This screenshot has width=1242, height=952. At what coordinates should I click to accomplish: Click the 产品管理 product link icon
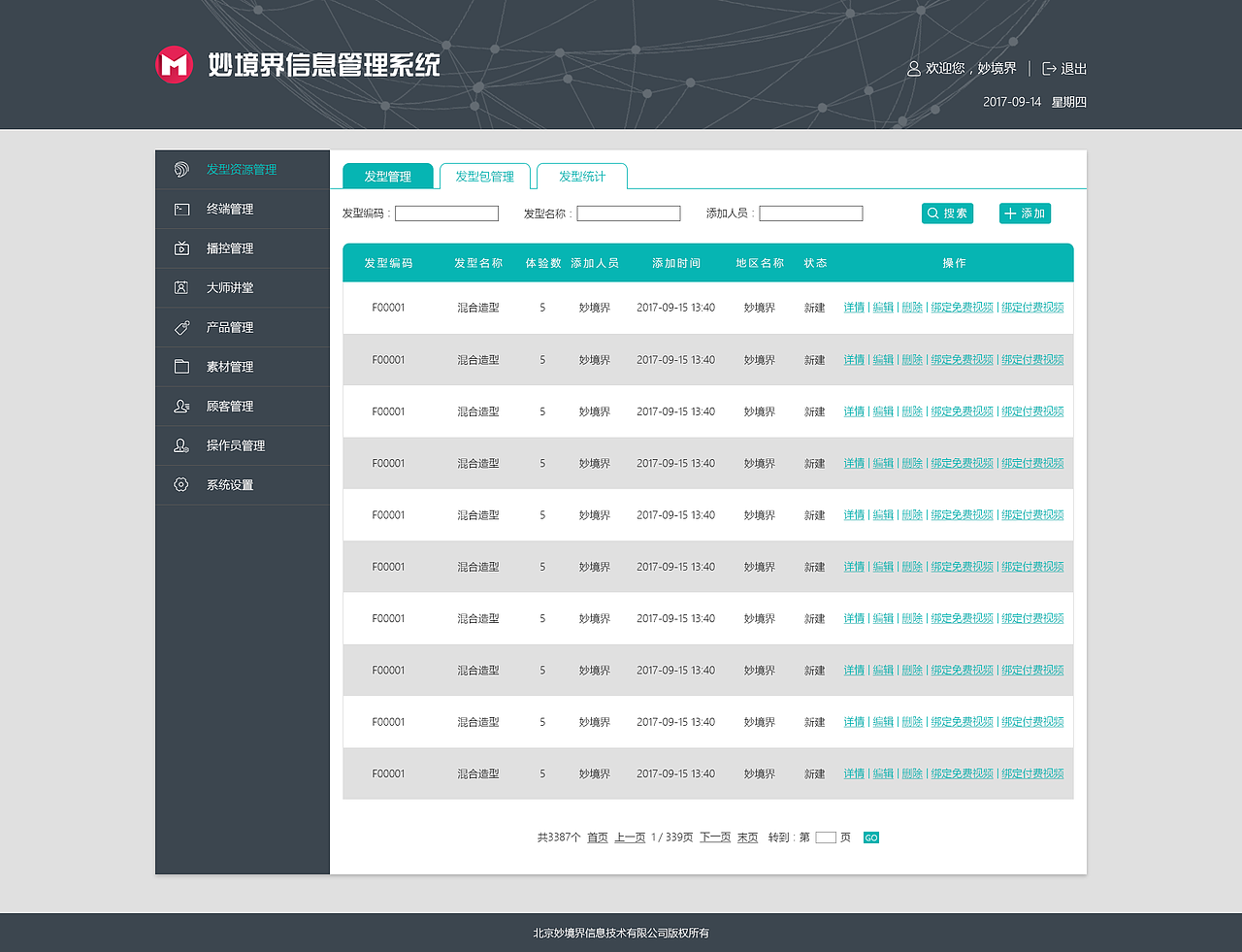point(180,327)
